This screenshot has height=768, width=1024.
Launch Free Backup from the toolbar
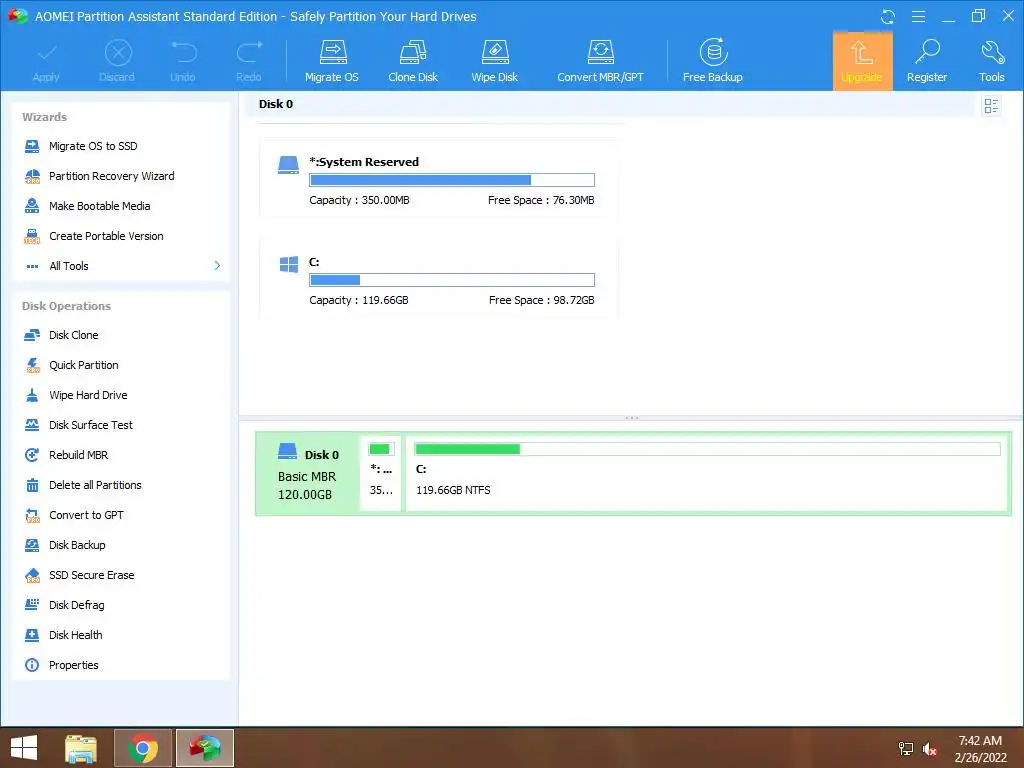coord(712,61)
